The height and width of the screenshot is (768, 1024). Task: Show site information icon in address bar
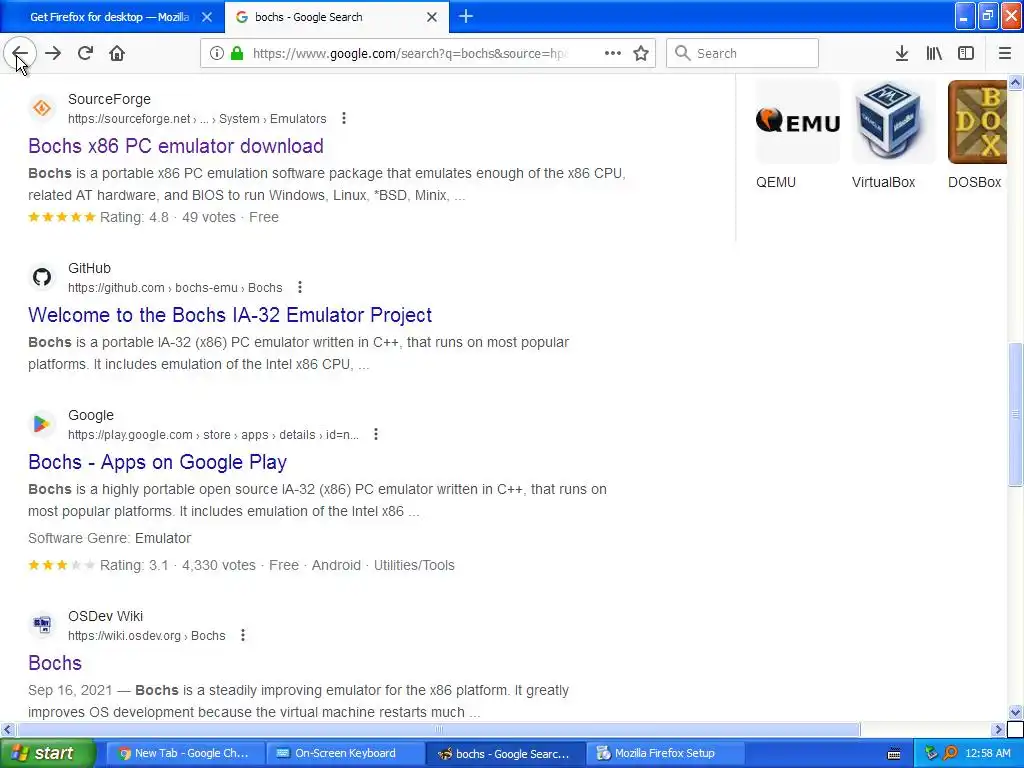coord(216,54)
